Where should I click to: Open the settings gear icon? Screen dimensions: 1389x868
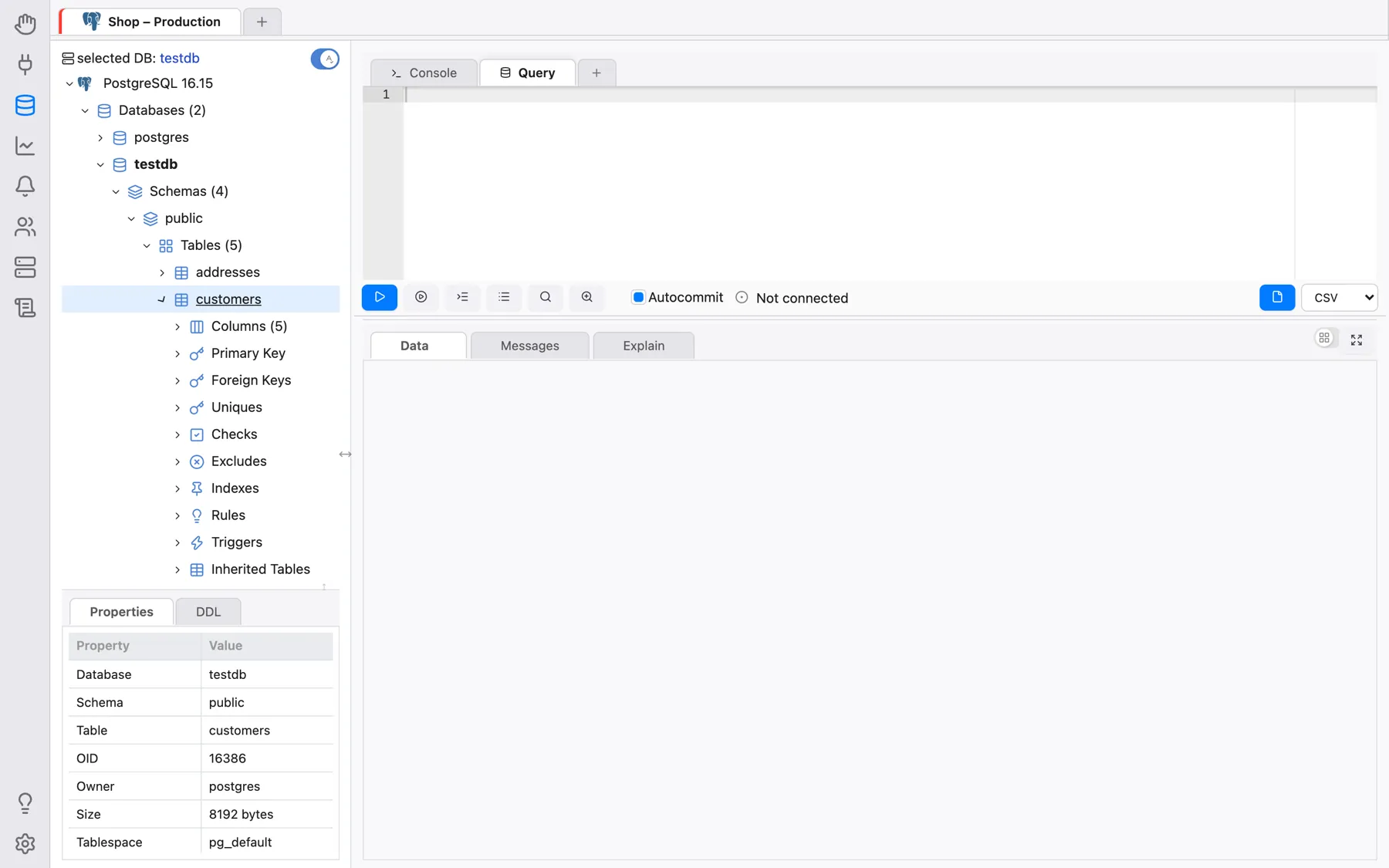click(25, 843)
